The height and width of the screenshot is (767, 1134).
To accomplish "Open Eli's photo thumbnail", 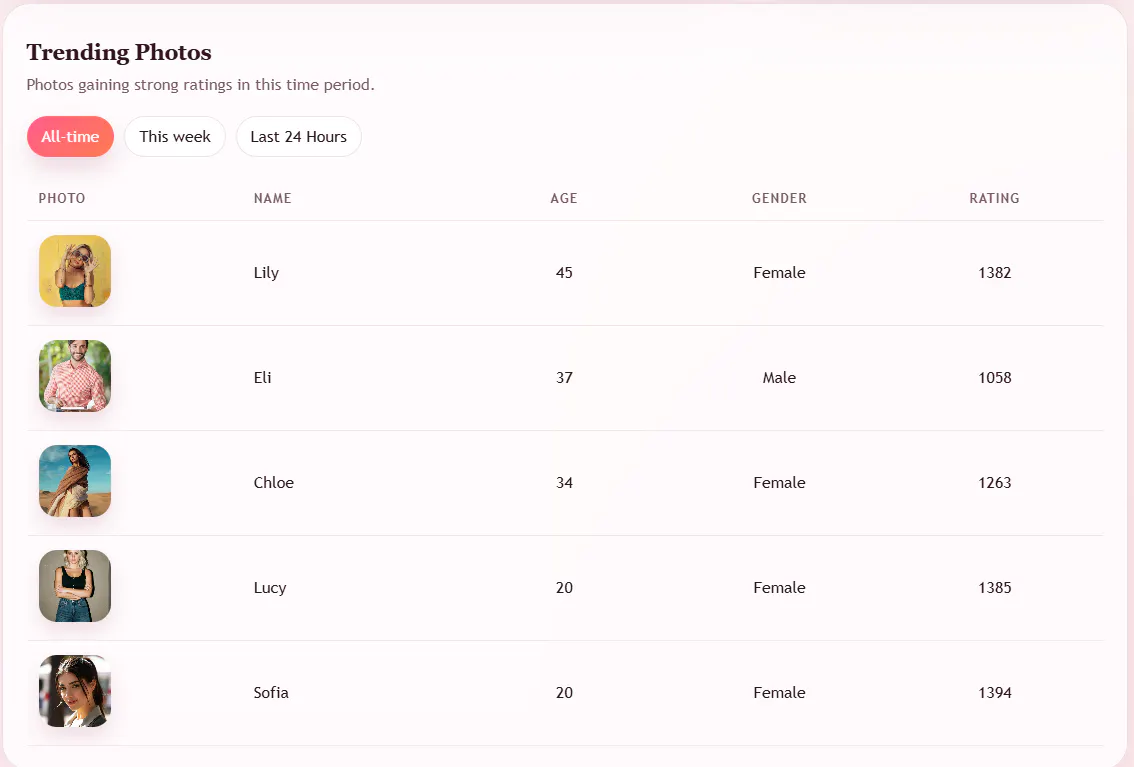I will pos(75,376).
